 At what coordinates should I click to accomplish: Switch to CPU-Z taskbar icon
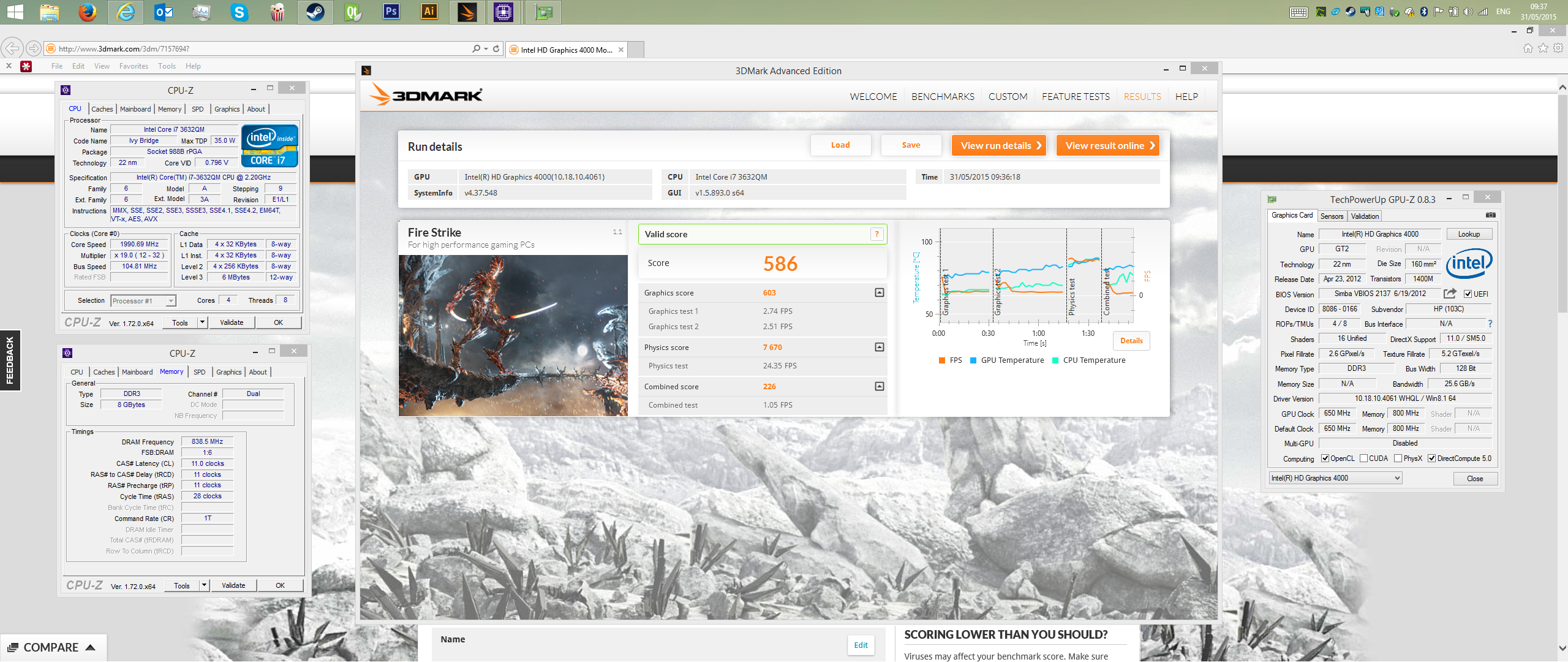click(503, 12)
